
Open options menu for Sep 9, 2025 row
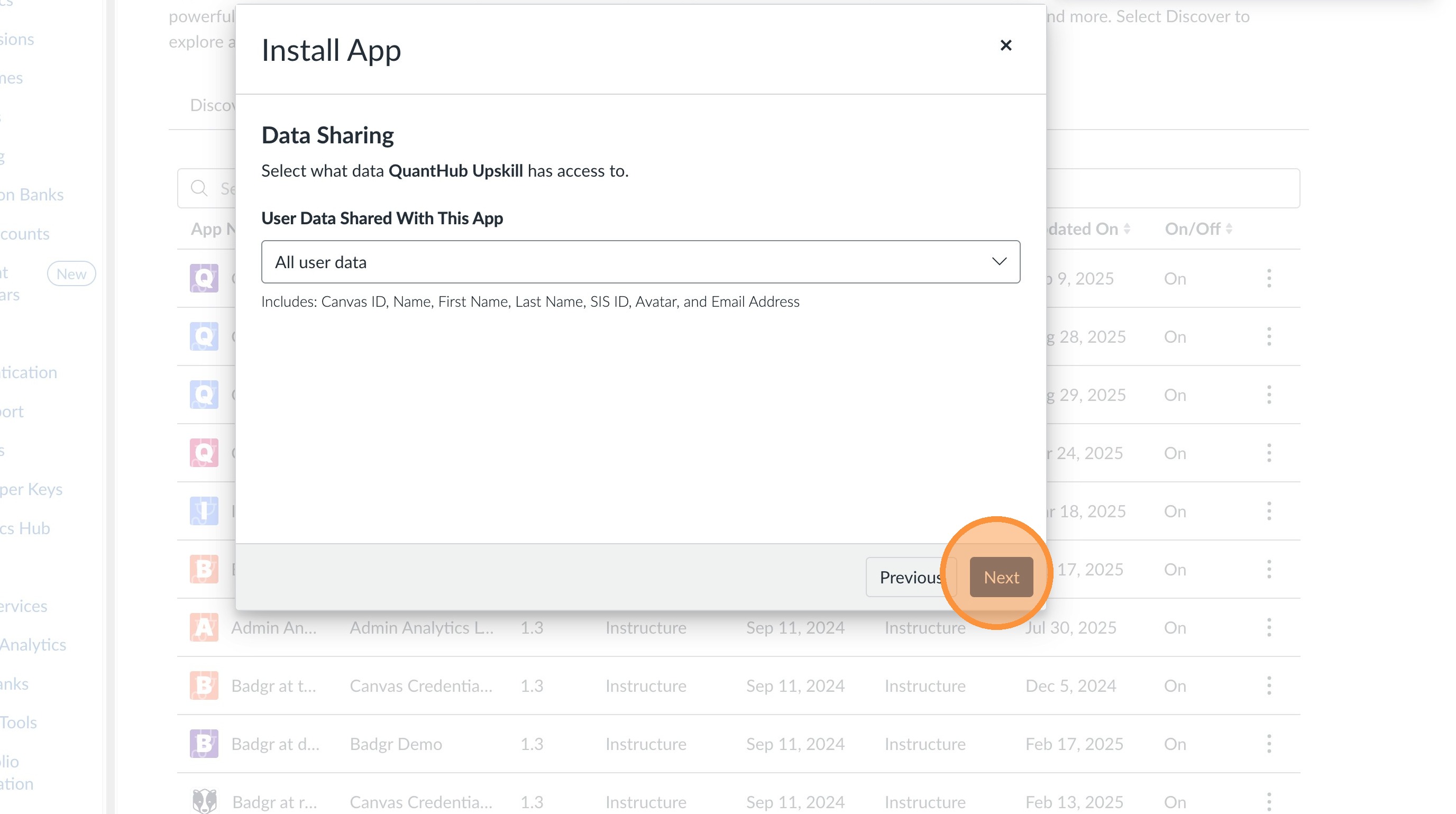(x=1269, y=278)
